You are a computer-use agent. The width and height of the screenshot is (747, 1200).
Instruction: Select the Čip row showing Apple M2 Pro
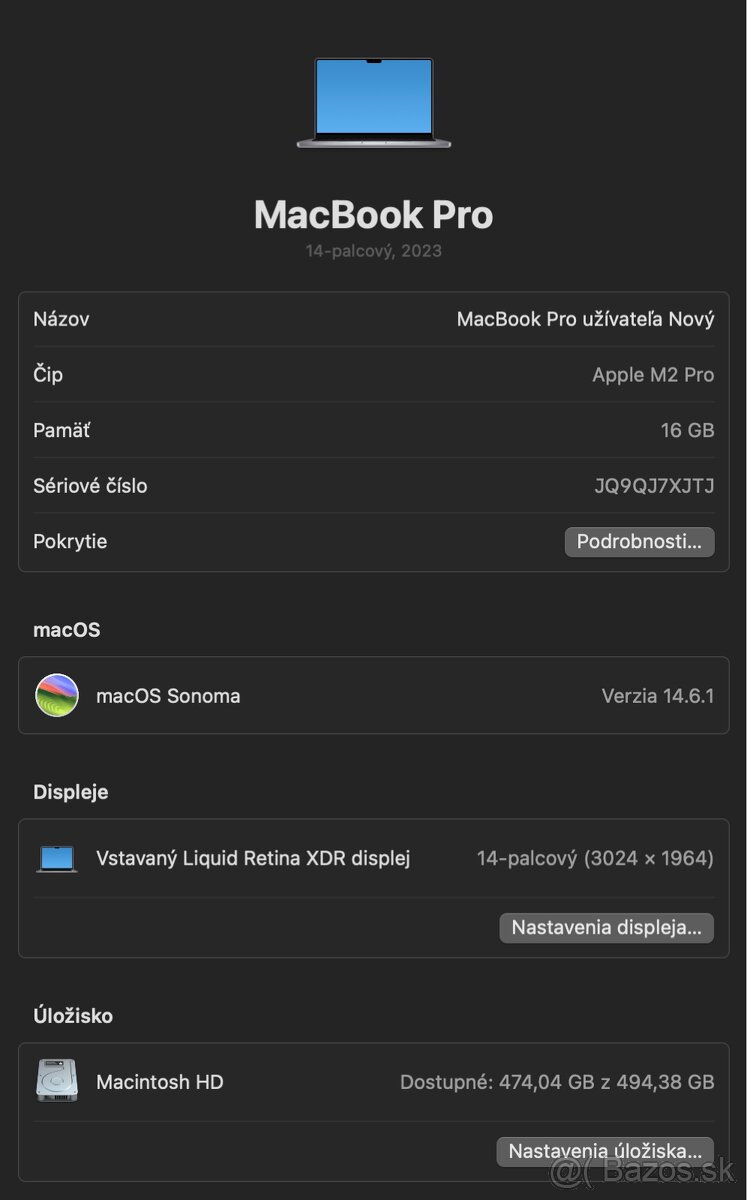tap(373, 374)
